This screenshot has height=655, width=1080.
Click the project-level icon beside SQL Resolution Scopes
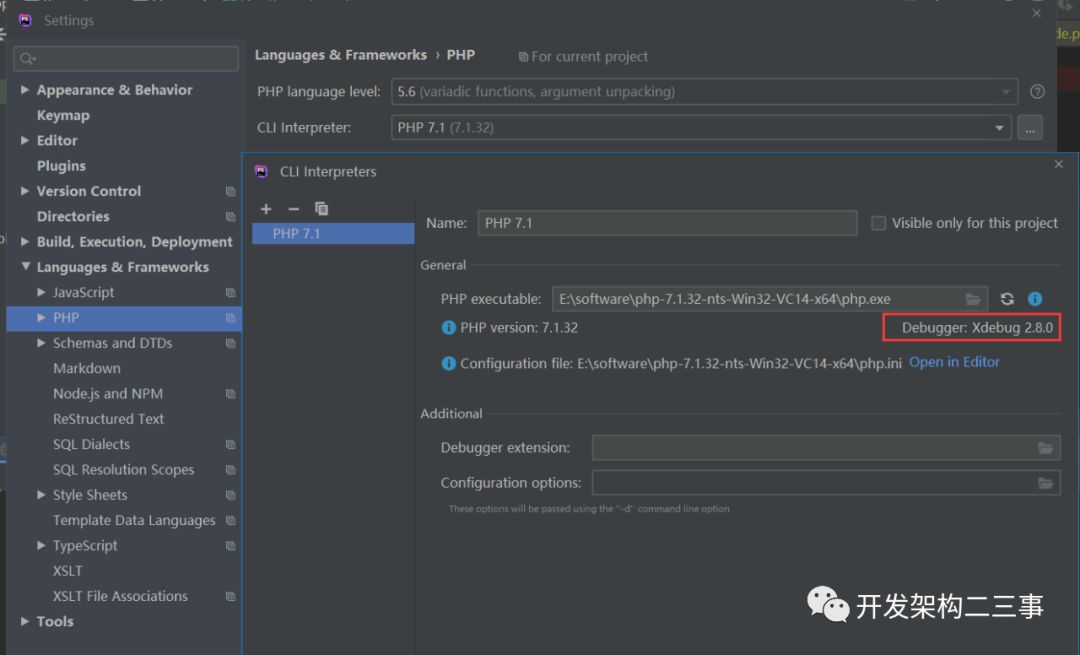click(x=231, y=470)
